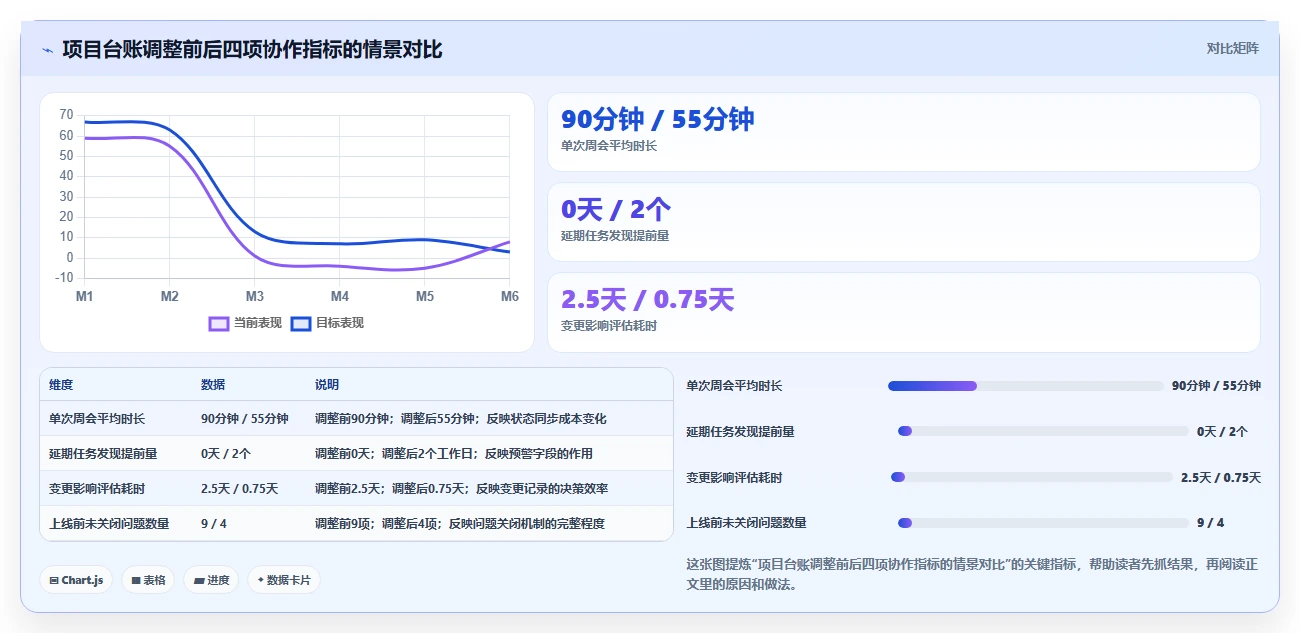Click the M5 label on the chart axis
The image size is (1300, 633).
pos(425,297)
